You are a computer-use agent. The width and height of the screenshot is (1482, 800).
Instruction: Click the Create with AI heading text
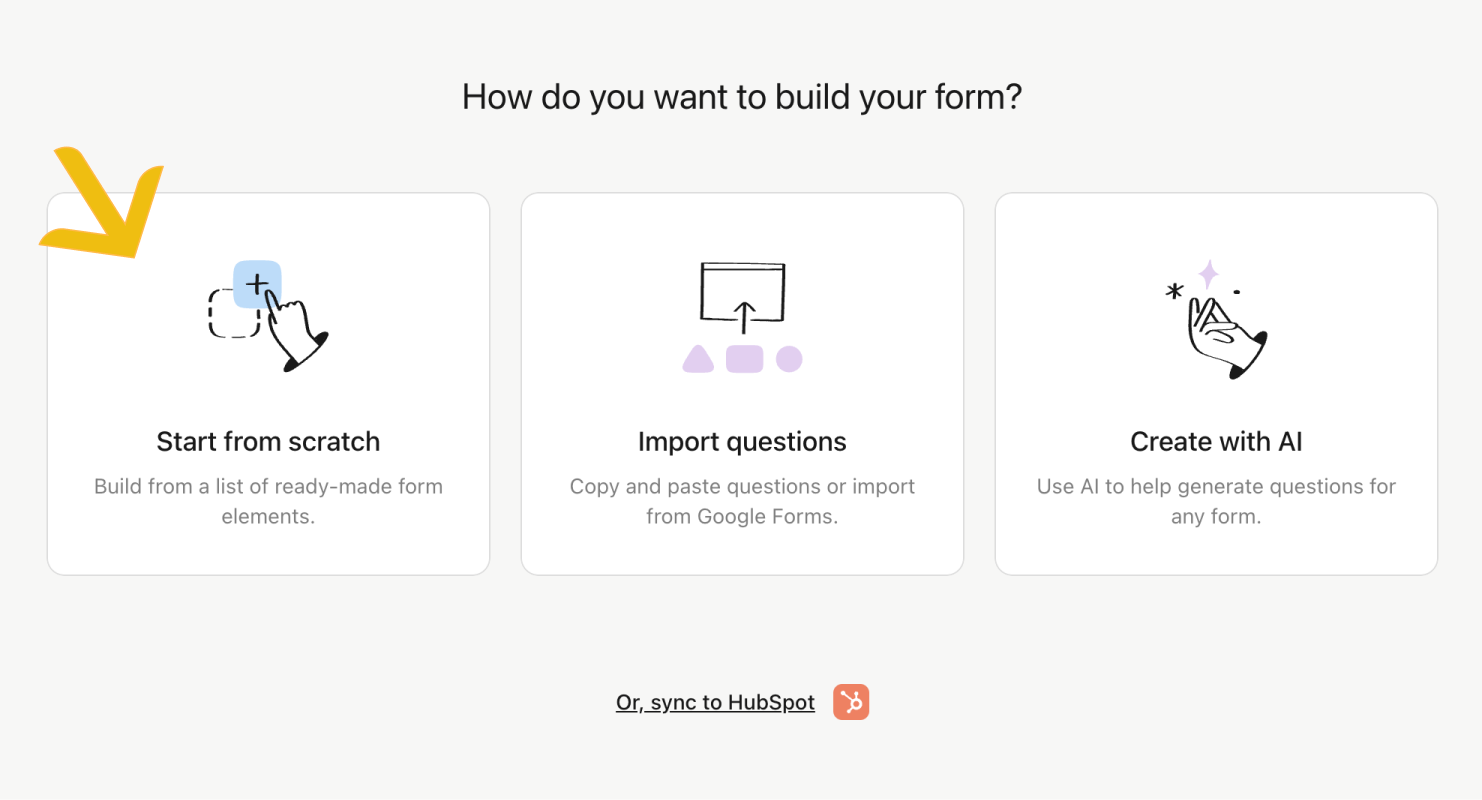pos(1216,441)
